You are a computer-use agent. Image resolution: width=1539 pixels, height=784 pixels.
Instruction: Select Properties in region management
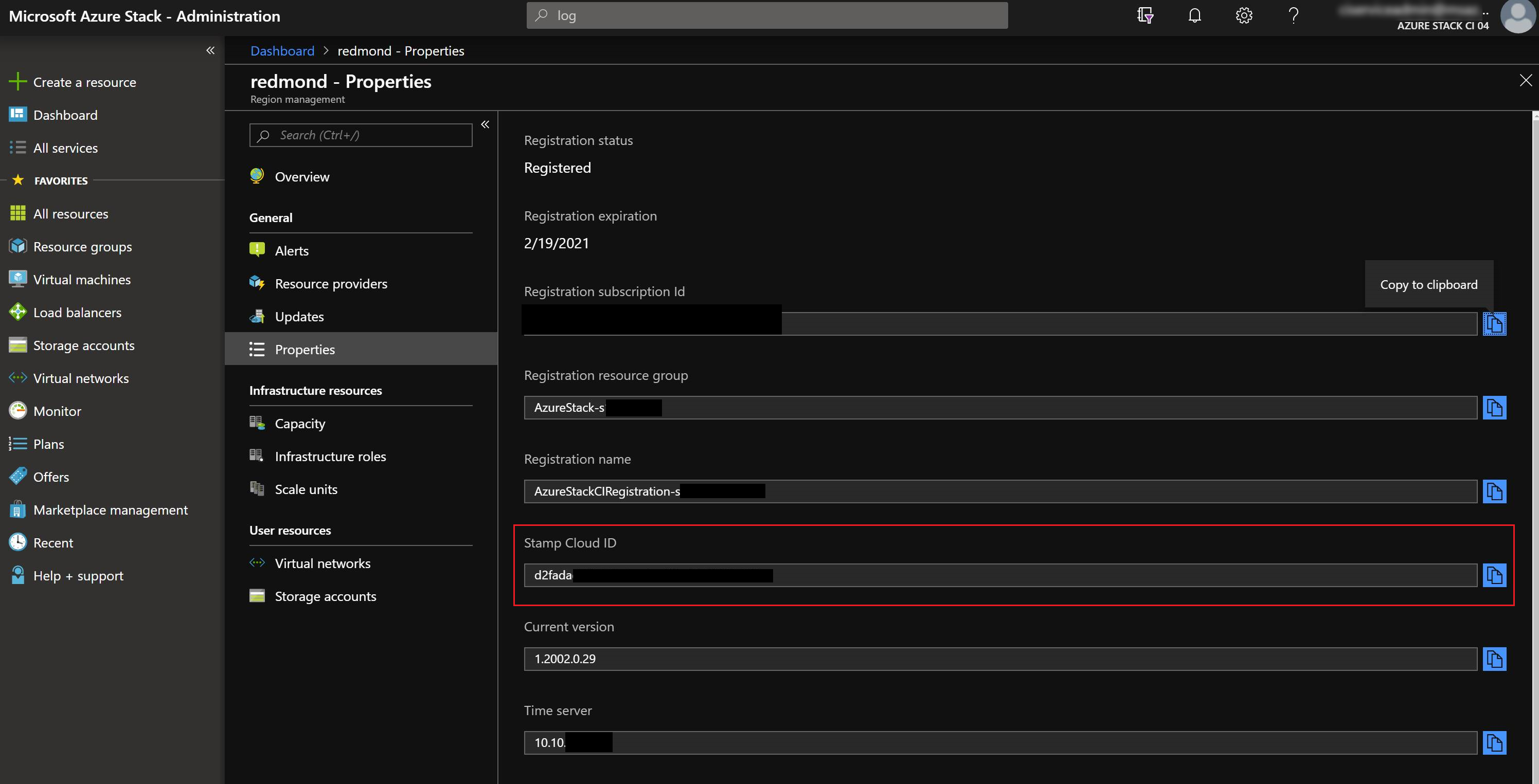[x=305, y=348]
